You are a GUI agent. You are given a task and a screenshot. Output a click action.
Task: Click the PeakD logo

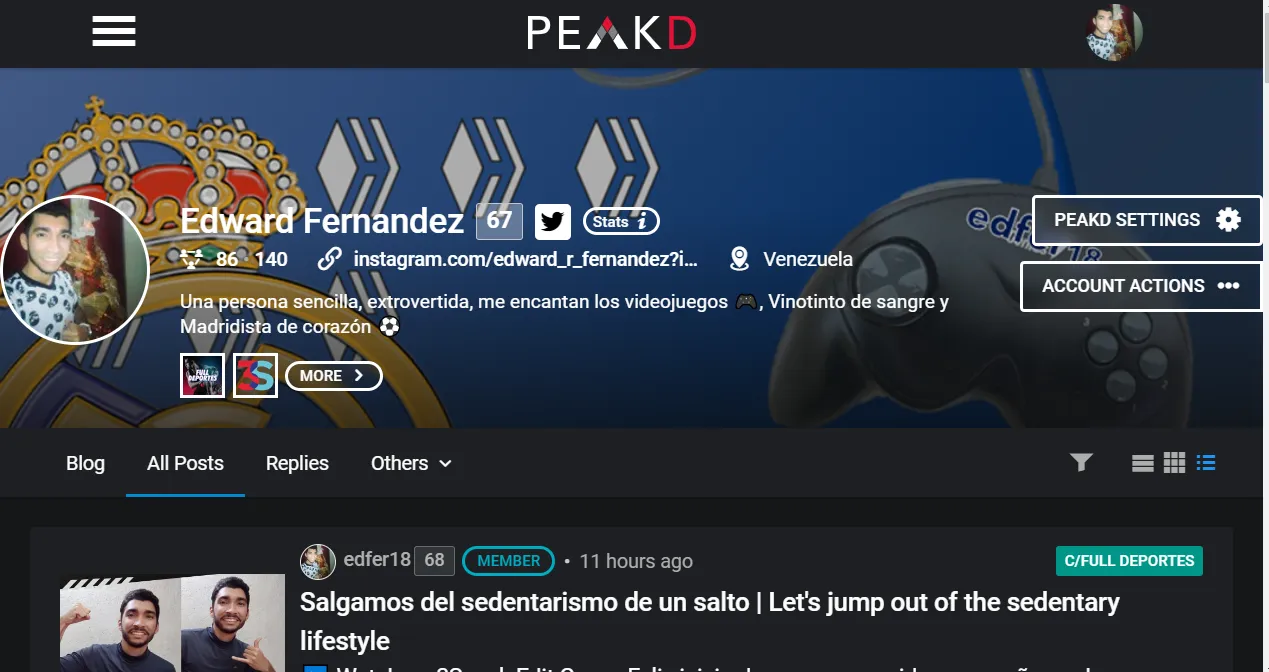pyautogui.click(x=612, y=33)
